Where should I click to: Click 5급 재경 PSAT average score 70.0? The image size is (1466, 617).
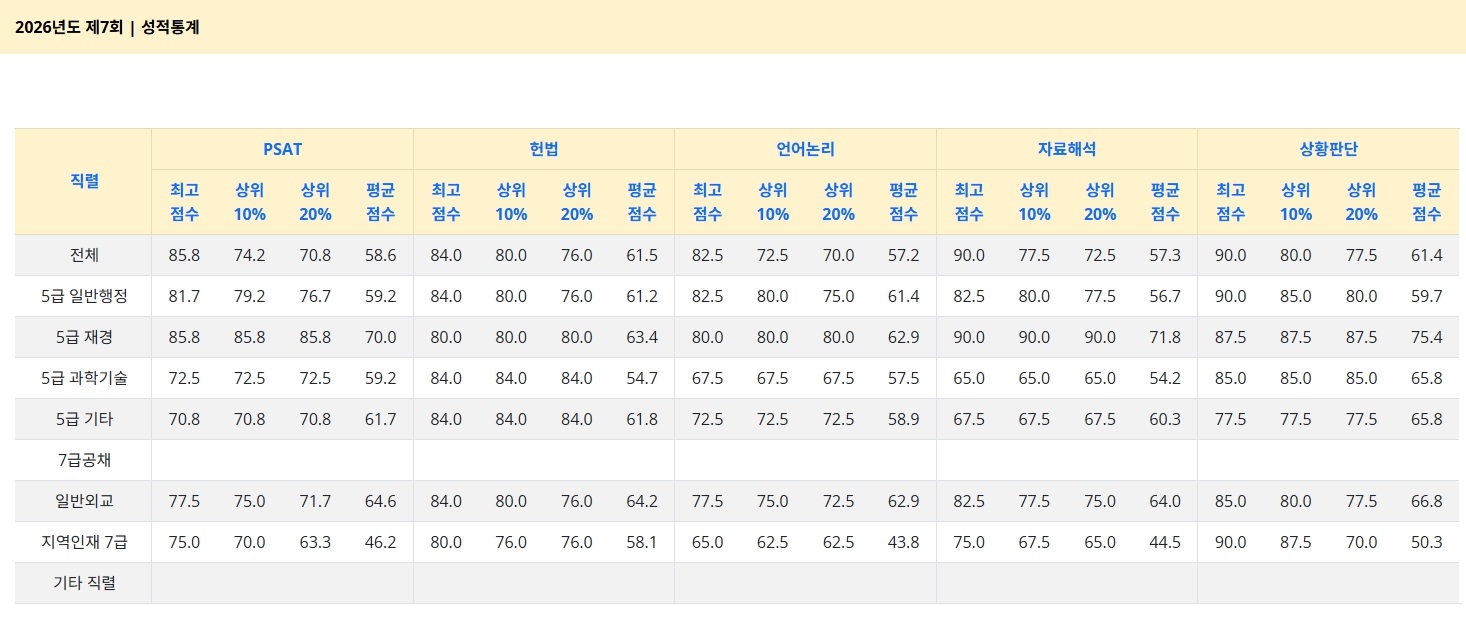pos(380,337)
